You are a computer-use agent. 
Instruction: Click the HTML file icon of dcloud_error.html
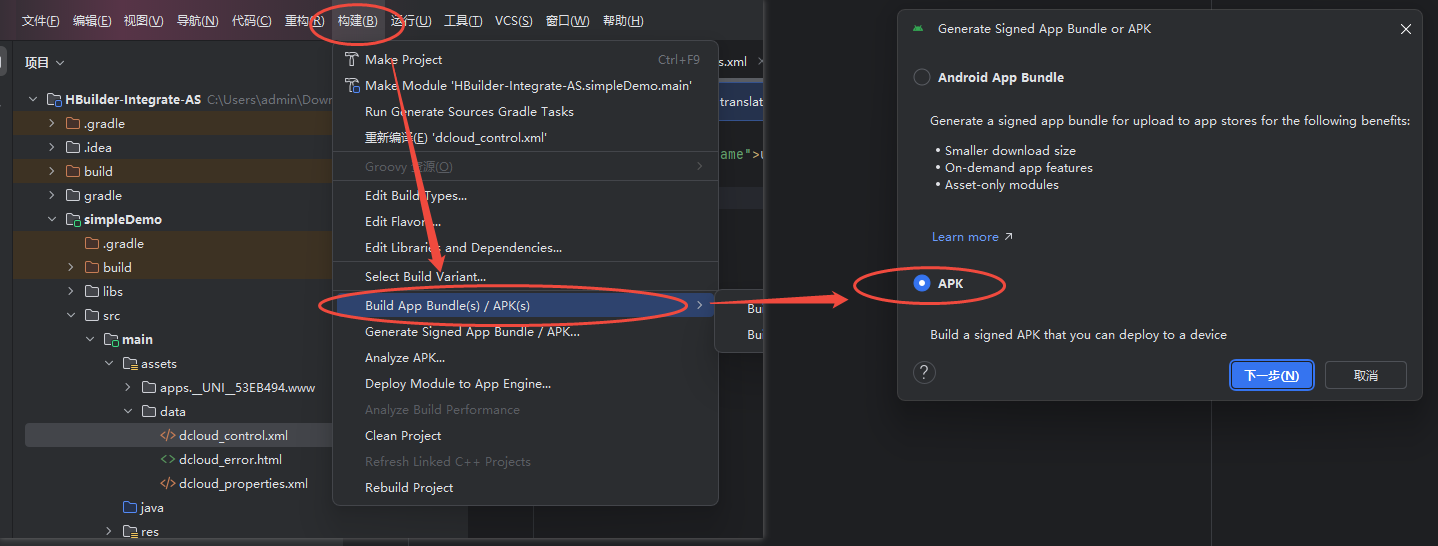click(x=168, y=459)
